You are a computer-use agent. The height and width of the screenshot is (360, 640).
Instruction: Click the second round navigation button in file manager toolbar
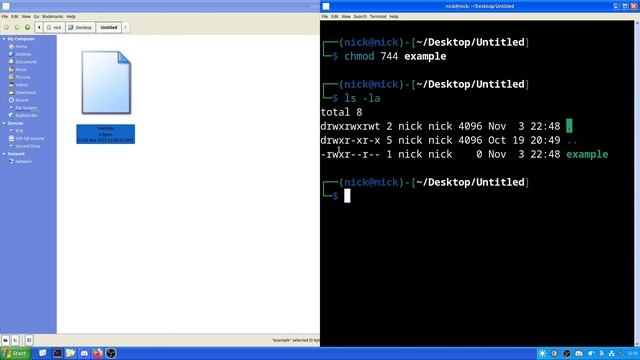(x=17, y=27)
